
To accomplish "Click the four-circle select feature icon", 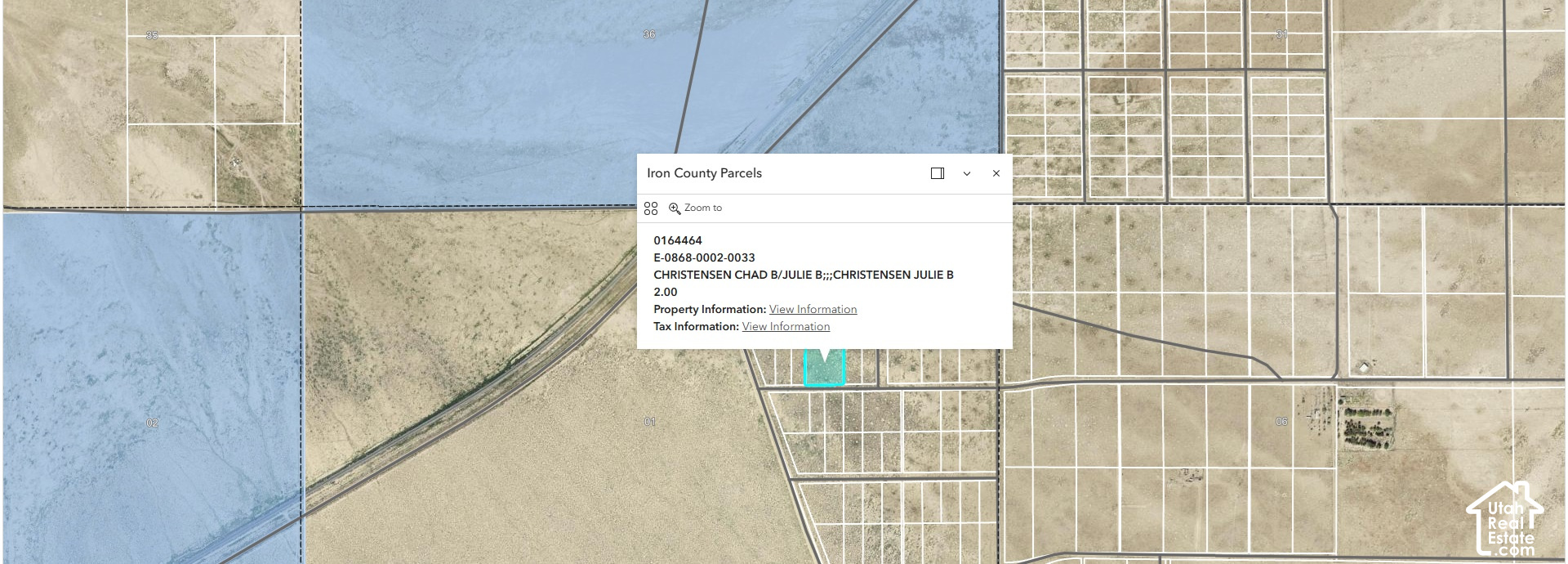I will click(651, 208).
